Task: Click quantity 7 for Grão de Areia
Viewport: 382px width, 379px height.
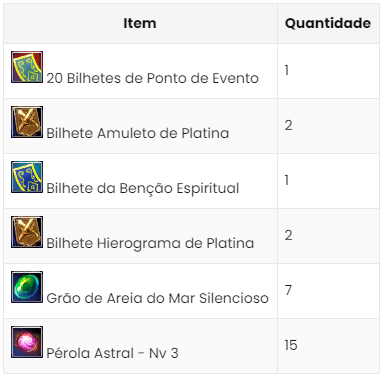Action: pos(288,290)
